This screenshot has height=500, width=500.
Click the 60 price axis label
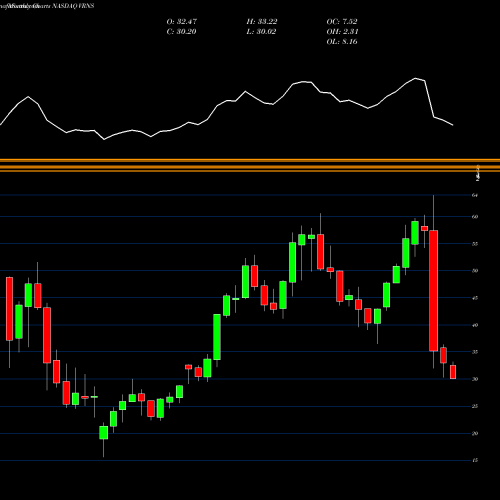[475, 217]
